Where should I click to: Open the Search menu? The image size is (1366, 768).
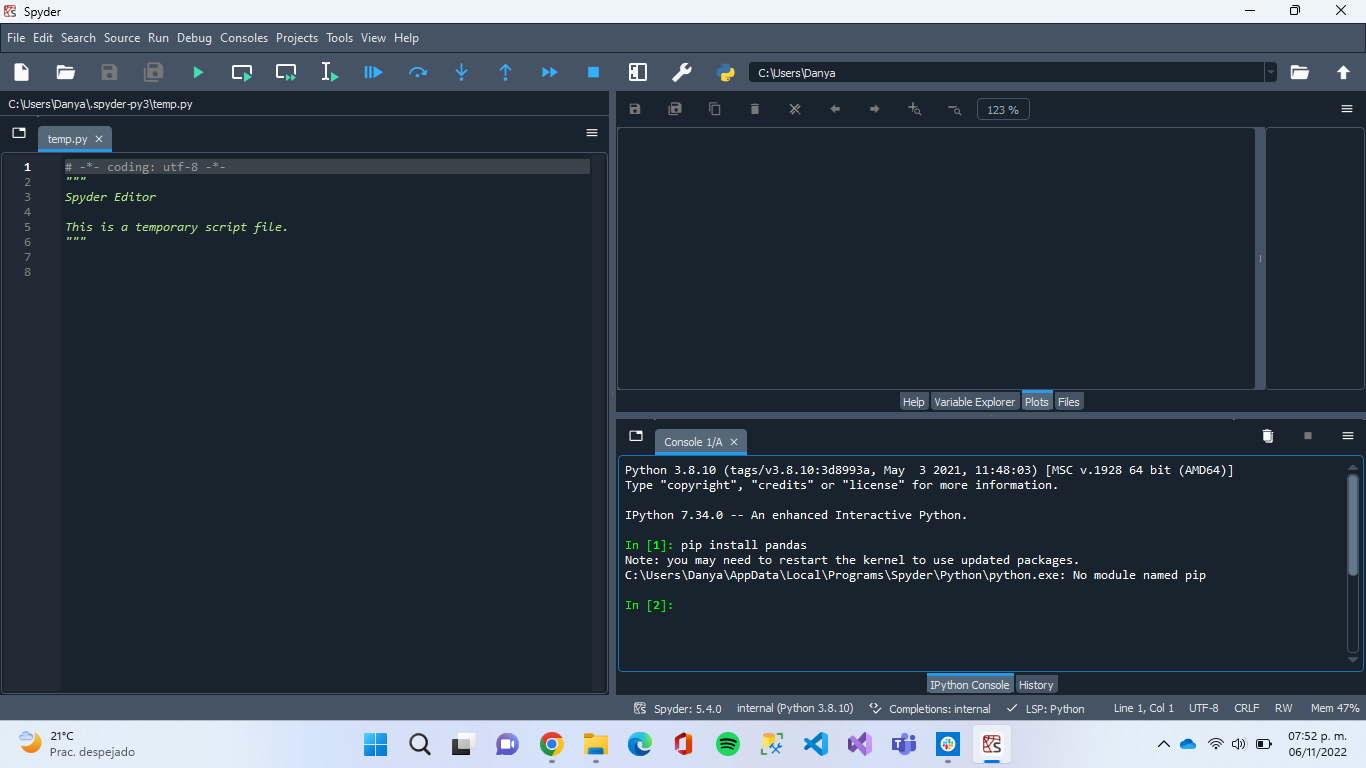[78, 38]
